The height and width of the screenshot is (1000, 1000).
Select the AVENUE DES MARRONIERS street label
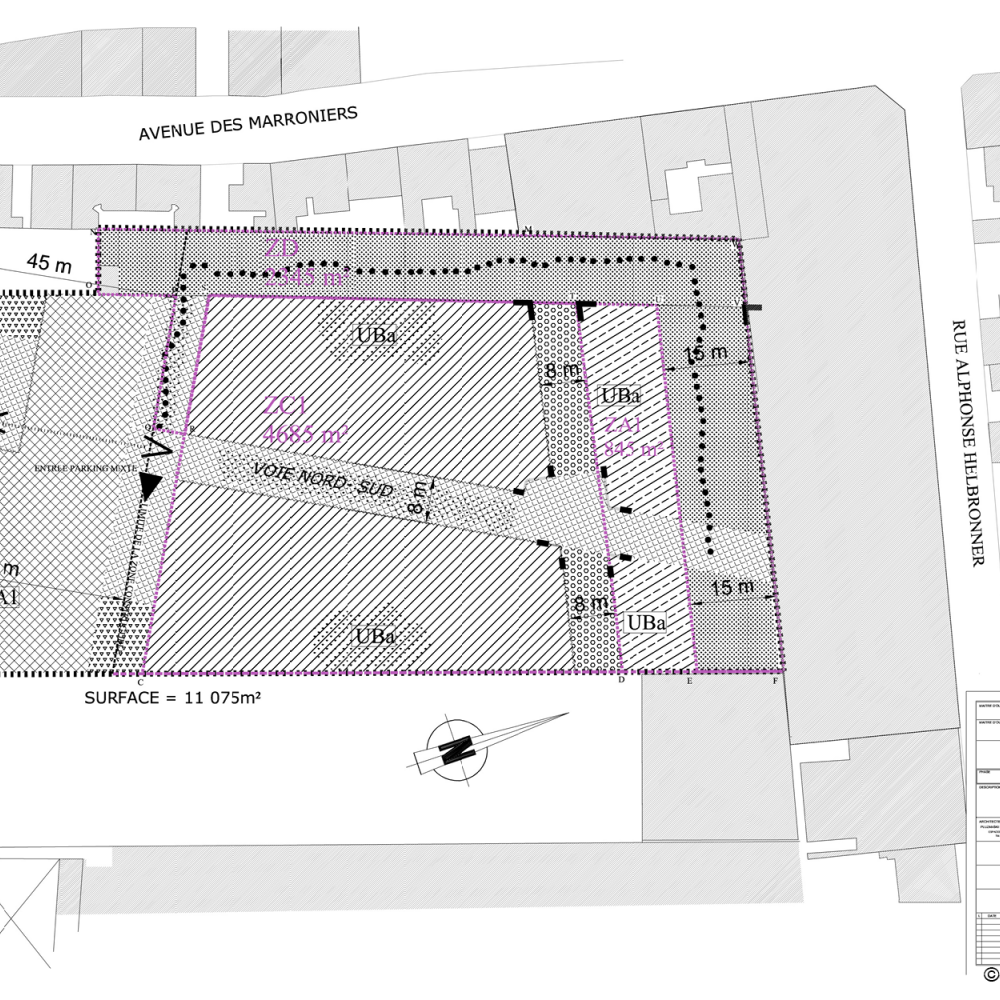click(x=247, y=124)
